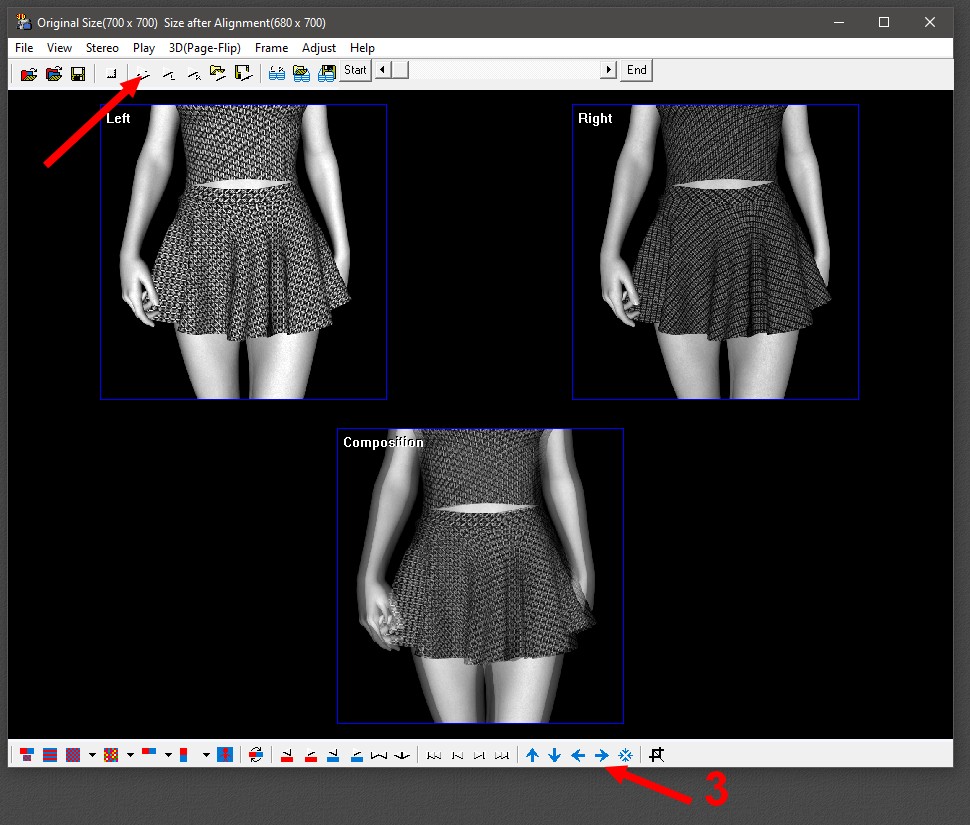Click first red image rotate icon

287,755
